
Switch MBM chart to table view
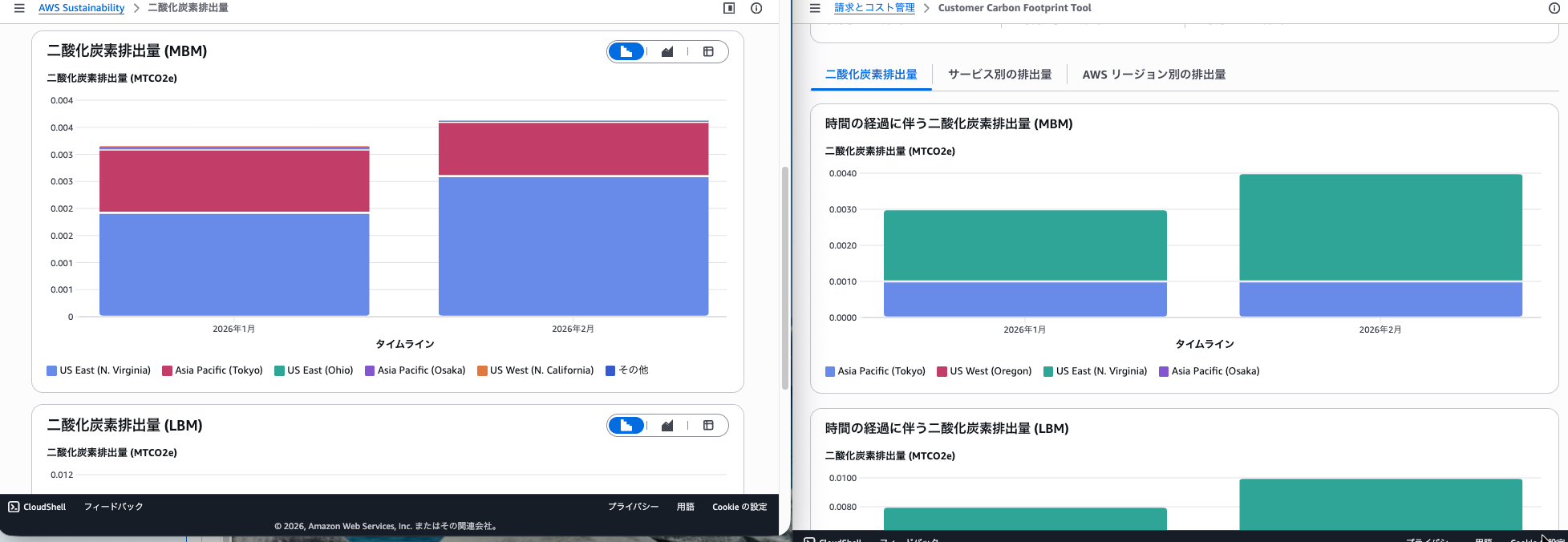708,51
